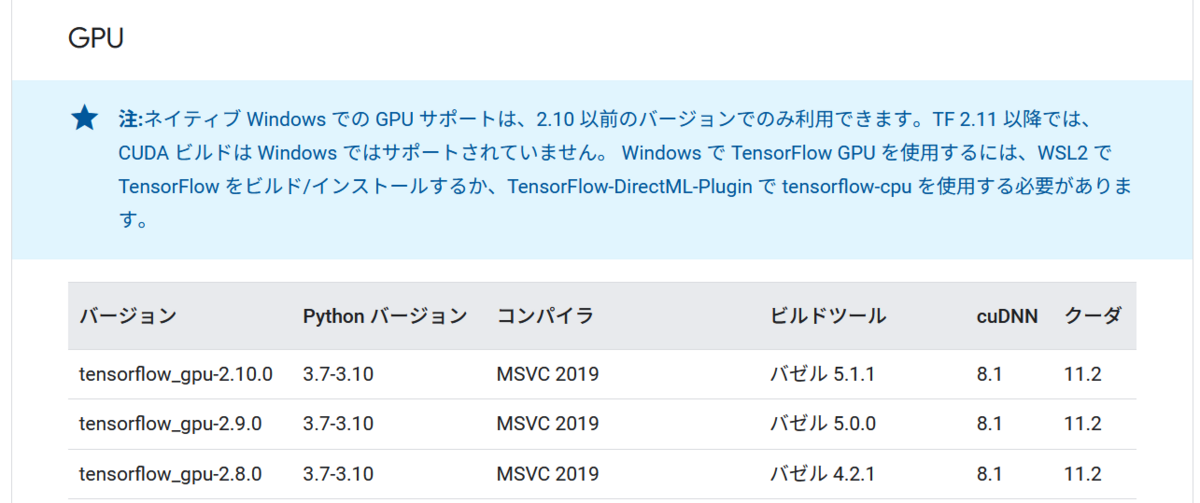
Task: Click the bold 注: label in the note
Action: click(x=131, y=120)
